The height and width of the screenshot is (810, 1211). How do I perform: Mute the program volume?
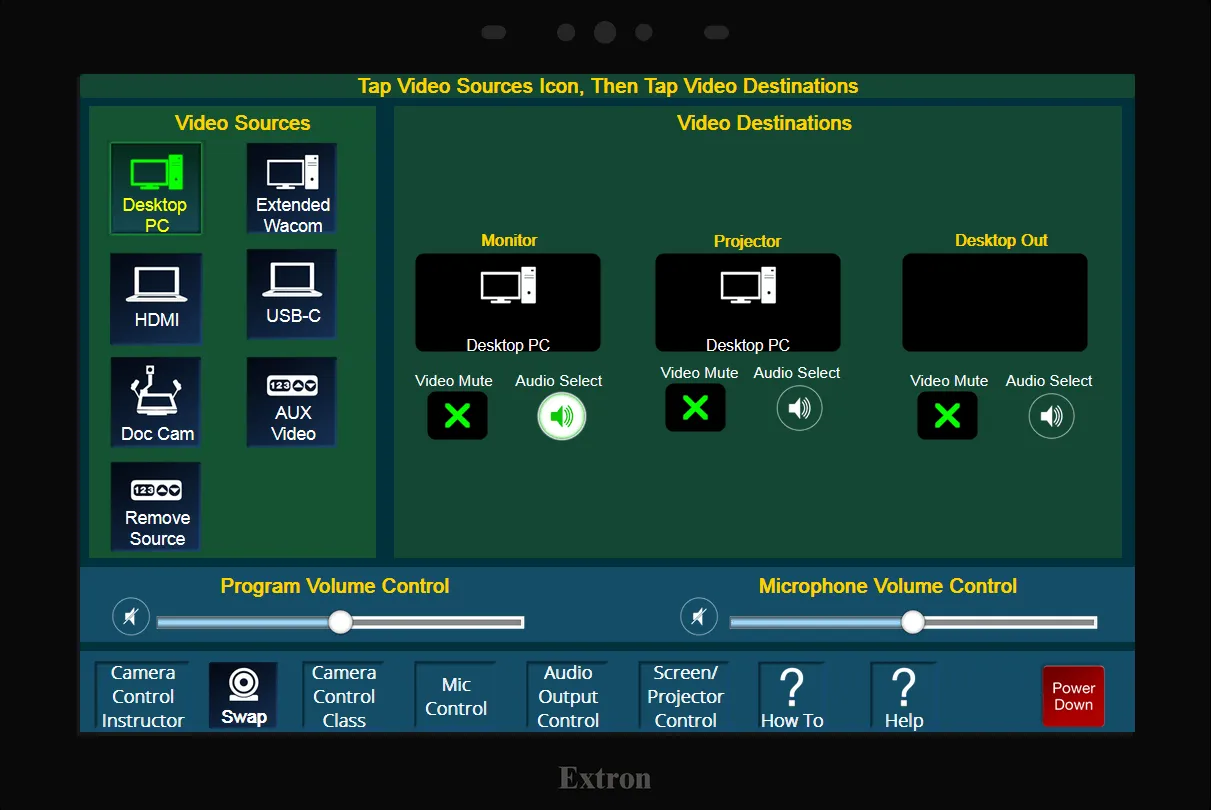click(x=131, y=616)
